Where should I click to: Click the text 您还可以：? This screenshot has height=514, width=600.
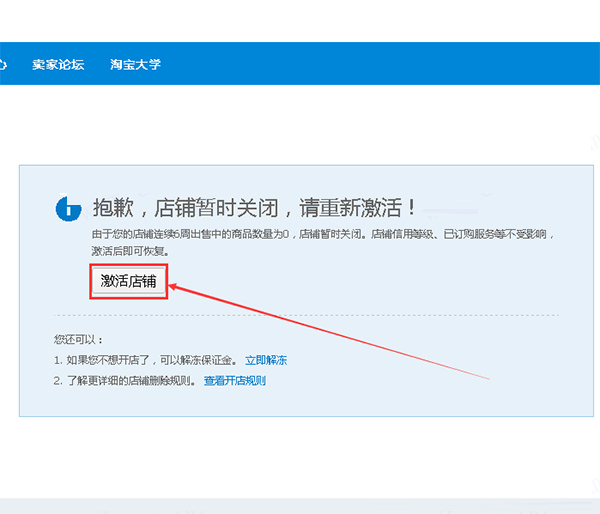(78, 339)
